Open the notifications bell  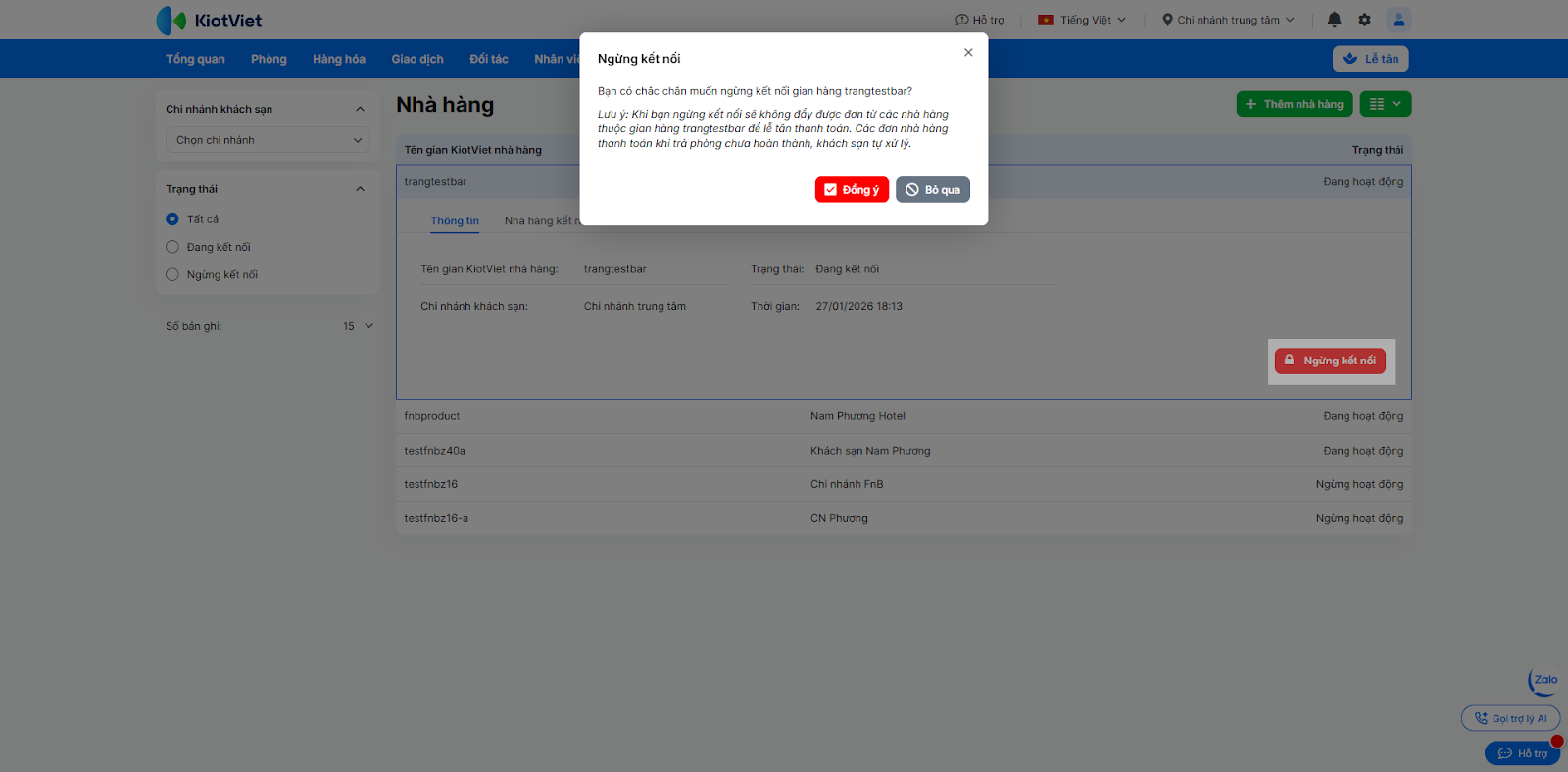pos(1334,20)
